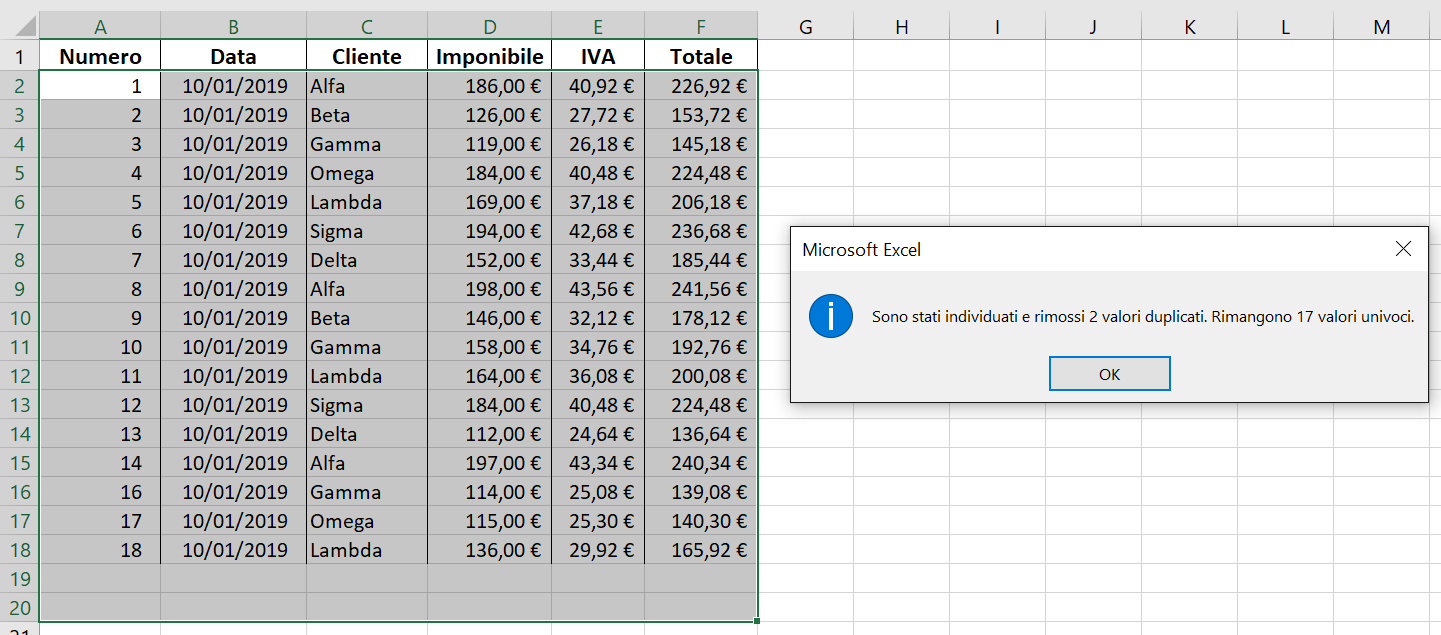
Task: Select Numero 9 cell in row 10
Action: 100,318
